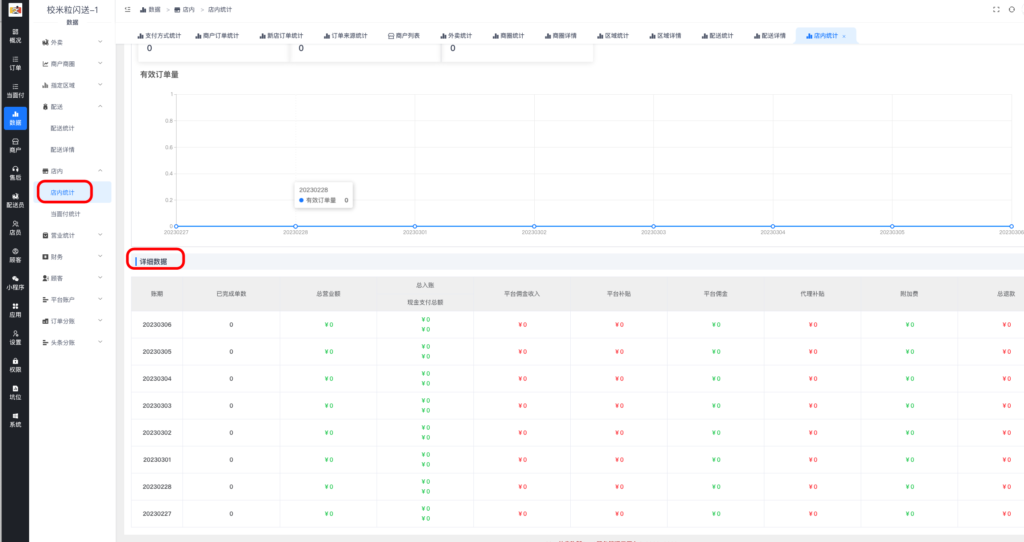
Task: Open 小程序 mini-program sidebar icon
Action: (x=14, y=282)
